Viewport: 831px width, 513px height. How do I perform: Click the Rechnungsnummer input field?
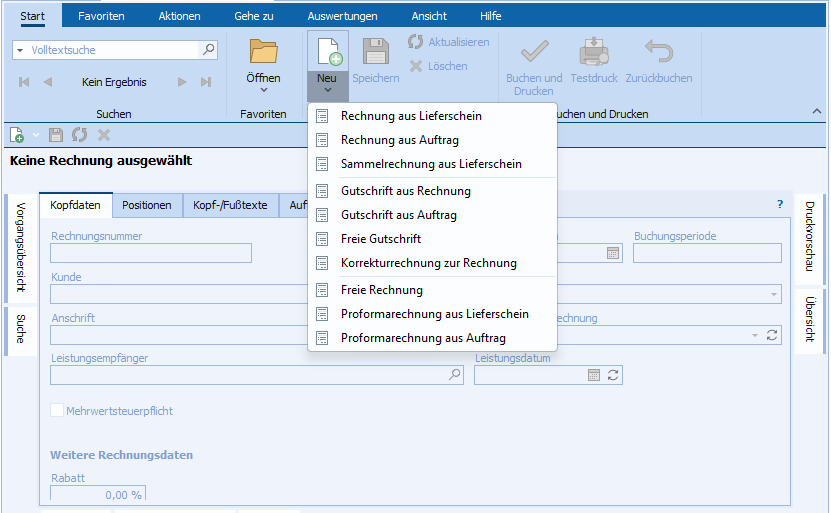pos(150,253)
